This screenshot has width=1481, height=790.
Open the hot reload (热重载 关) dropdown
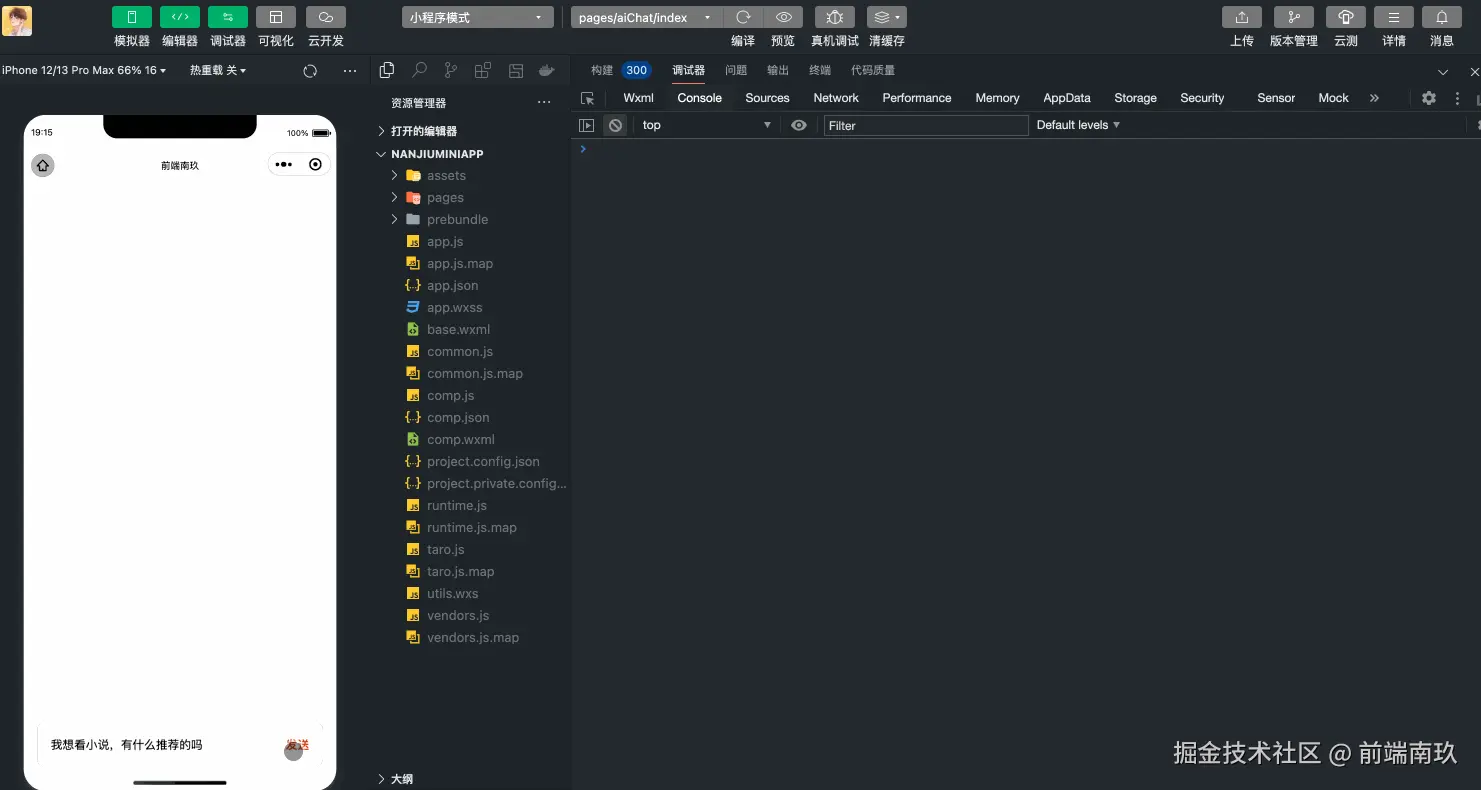218,70
